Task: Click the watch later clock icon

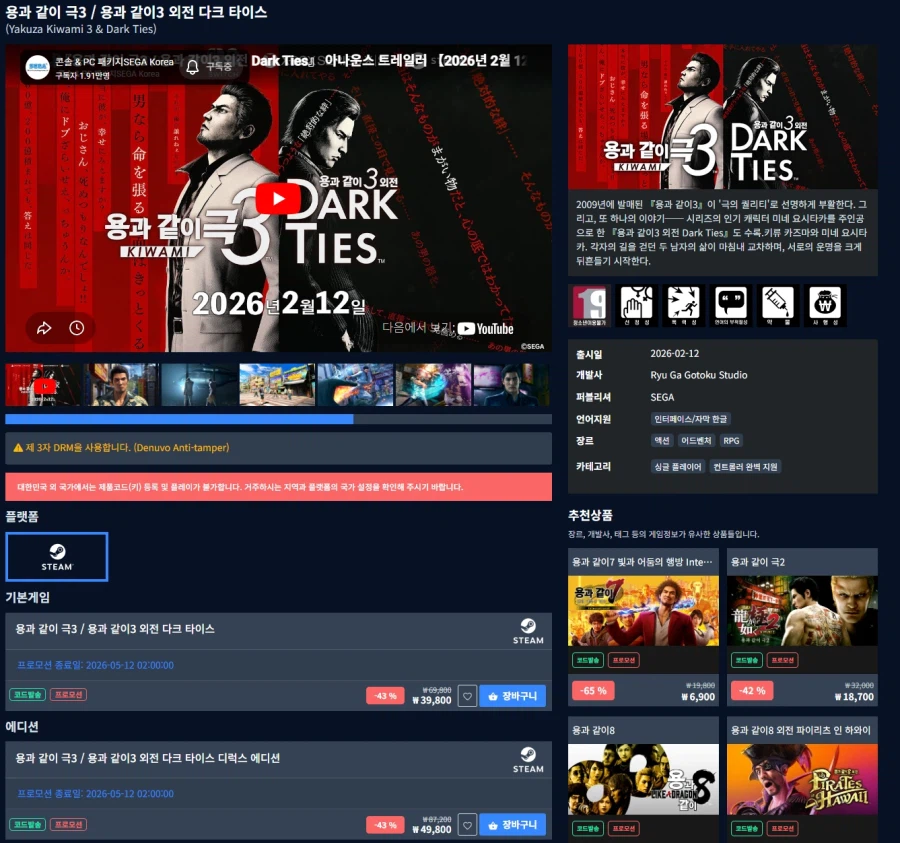Action: click(x=76, y=328)
